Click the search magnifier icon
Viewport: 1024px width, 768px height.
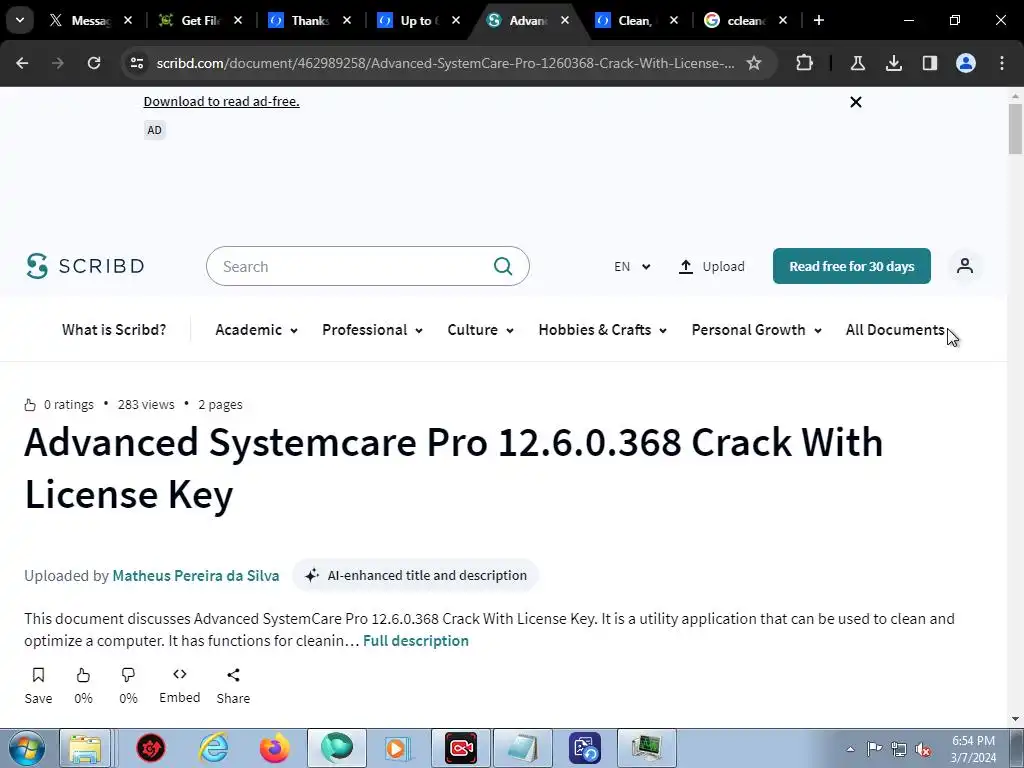pos(502,266)
